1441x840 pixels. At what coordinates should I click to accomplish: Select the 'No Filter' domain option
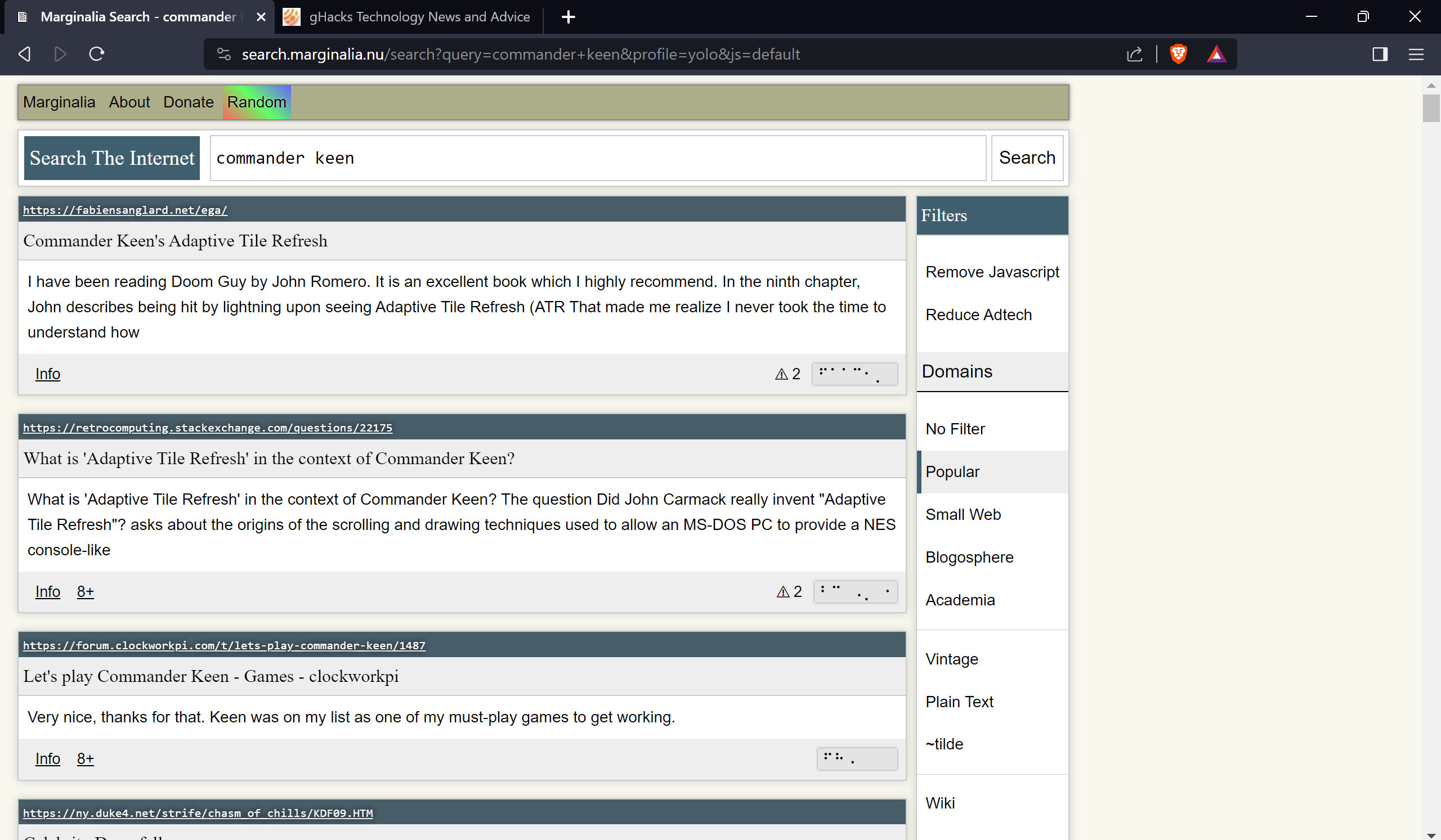pos(955,428)
